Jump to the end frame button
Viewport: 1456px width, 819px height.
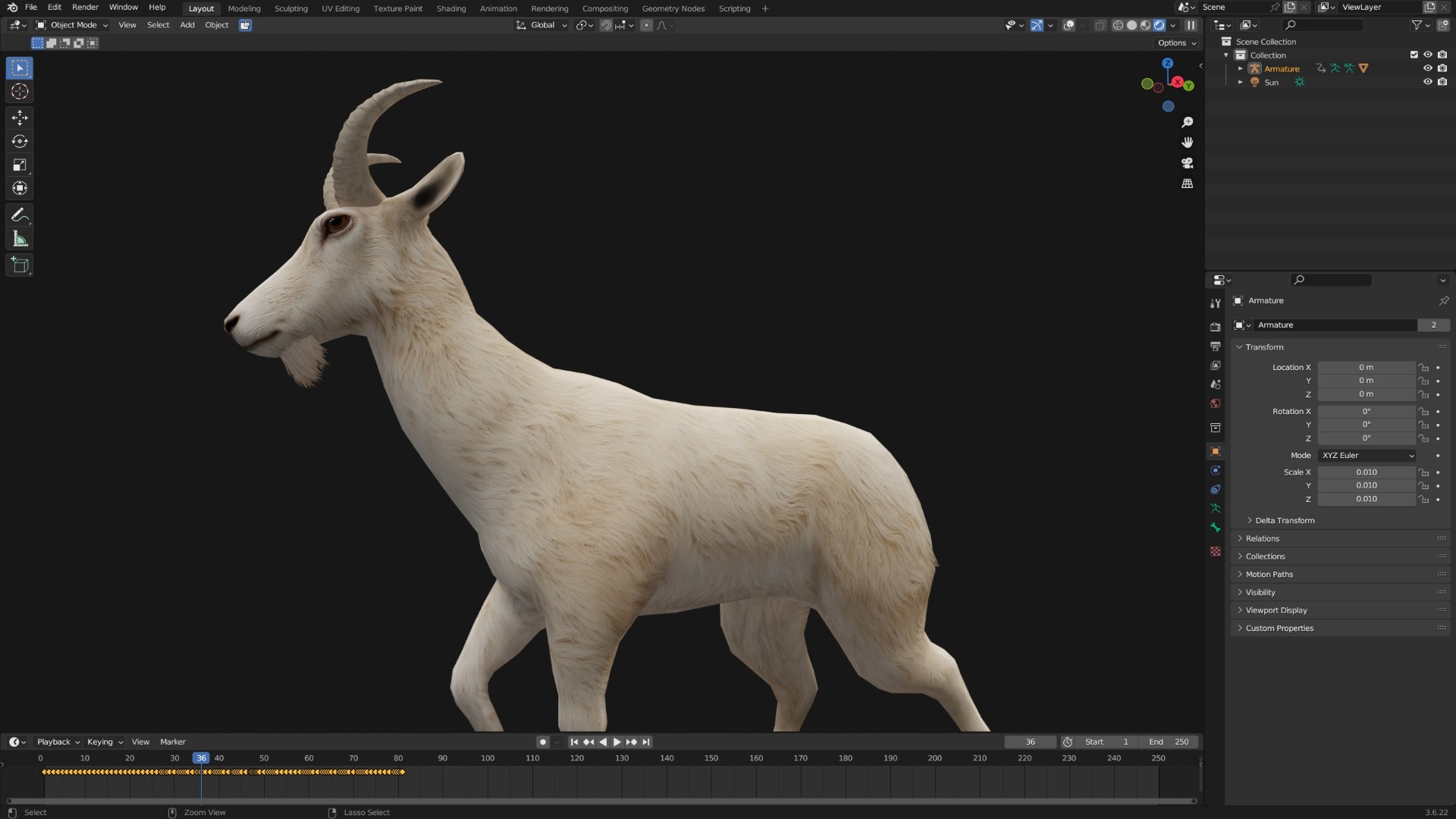tap(646, 742)
